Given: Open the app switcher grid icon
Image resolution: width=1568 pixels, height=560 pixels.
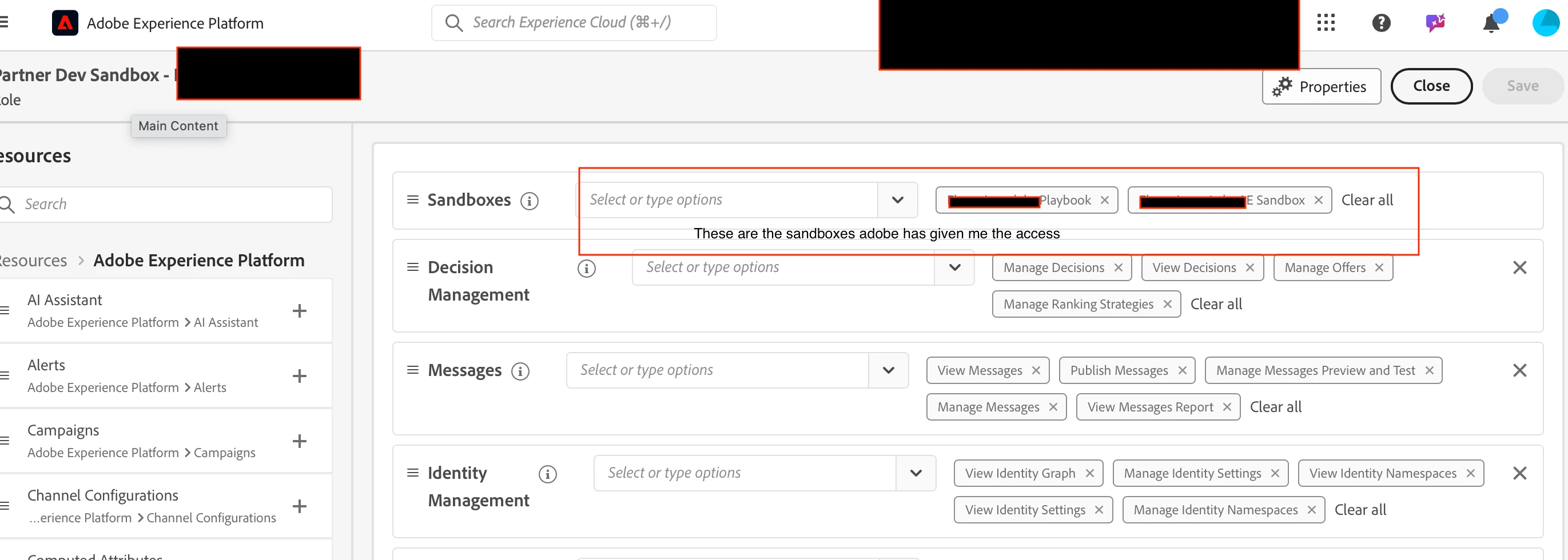Looking at the screenshot, I should click(1325, 23).
